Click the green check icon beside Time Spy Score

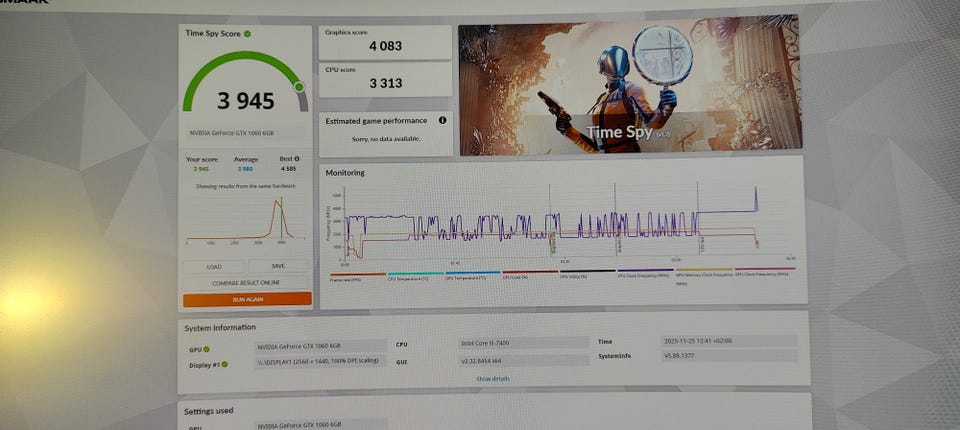247,34
